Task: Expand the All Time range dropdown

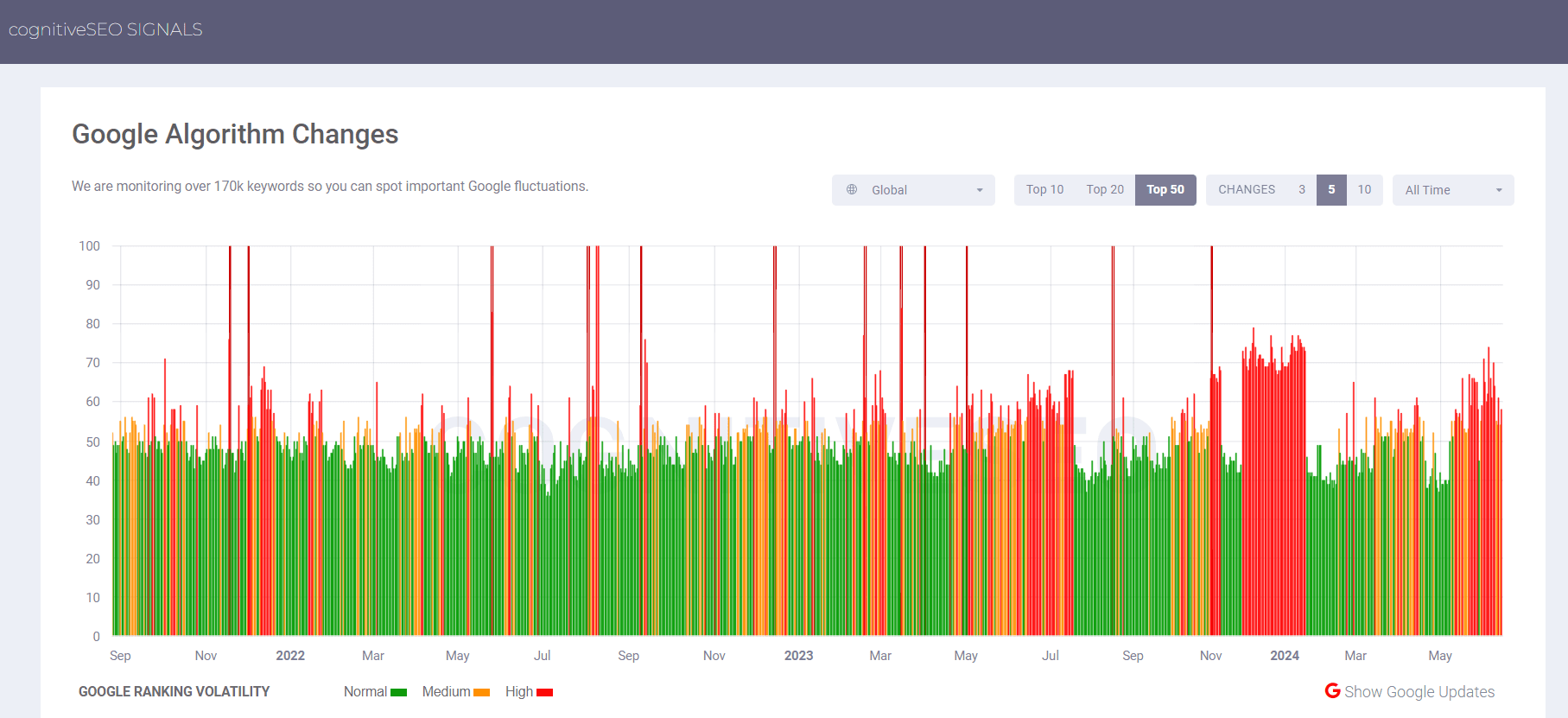Action: [x=1453, y=190]
